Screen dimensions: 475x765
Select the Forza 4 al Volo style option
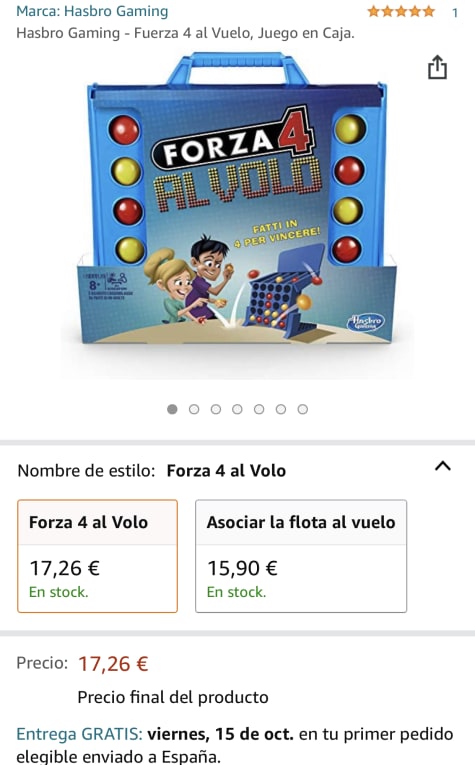98,556
